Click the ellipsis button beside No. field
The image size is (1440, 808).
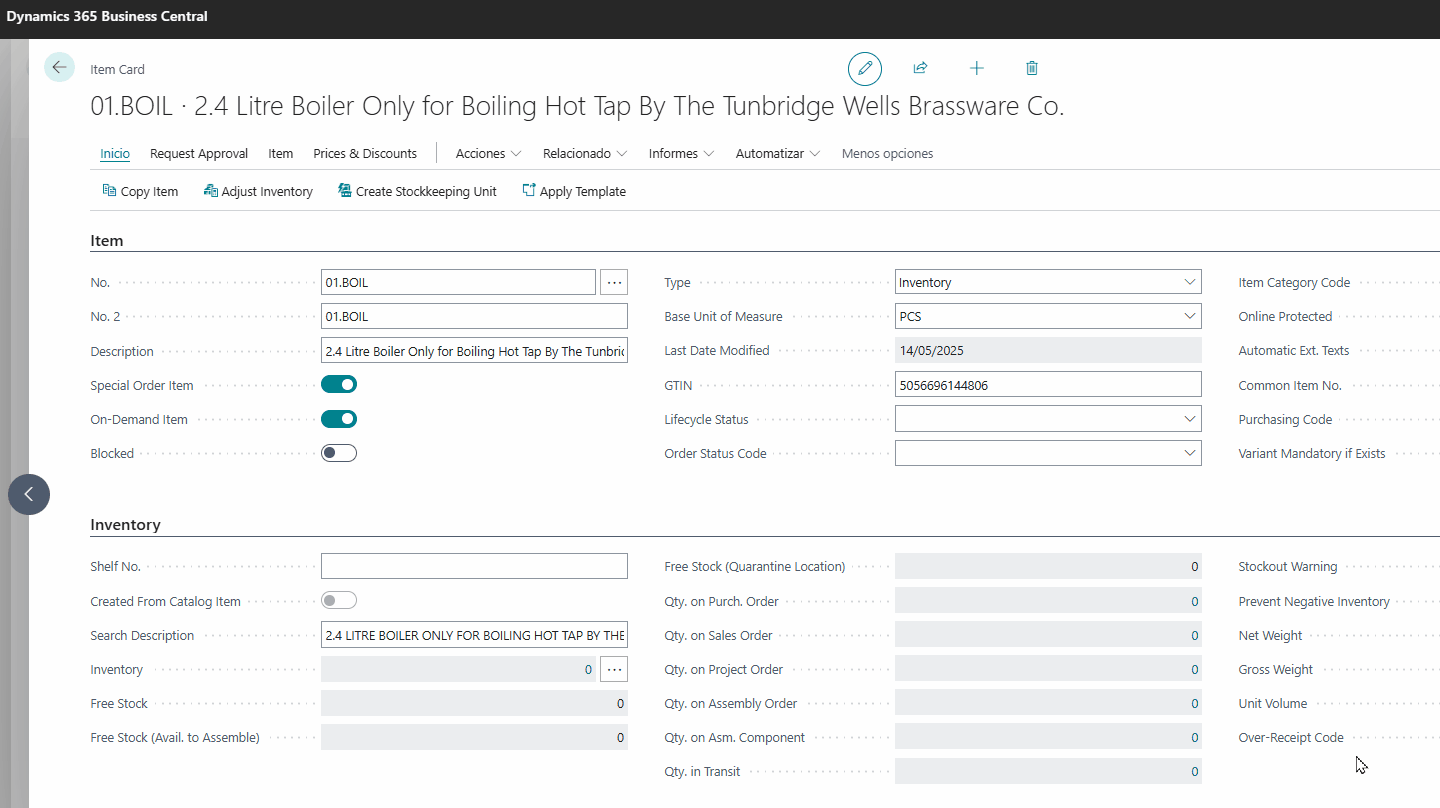[614, 283]
